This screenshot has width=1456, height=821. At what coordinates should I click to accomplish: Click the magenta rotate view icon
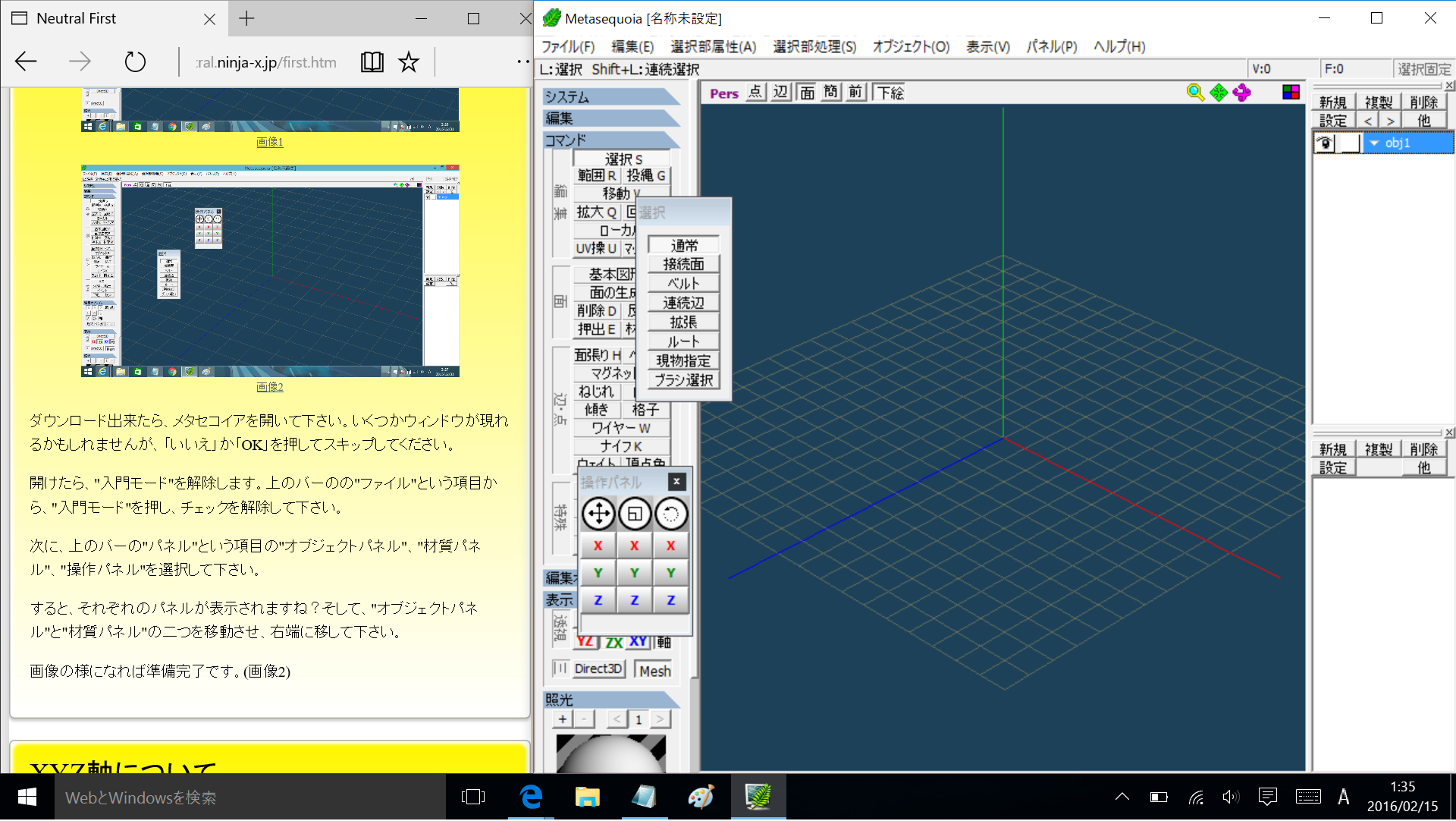(x=1241, y=93)
